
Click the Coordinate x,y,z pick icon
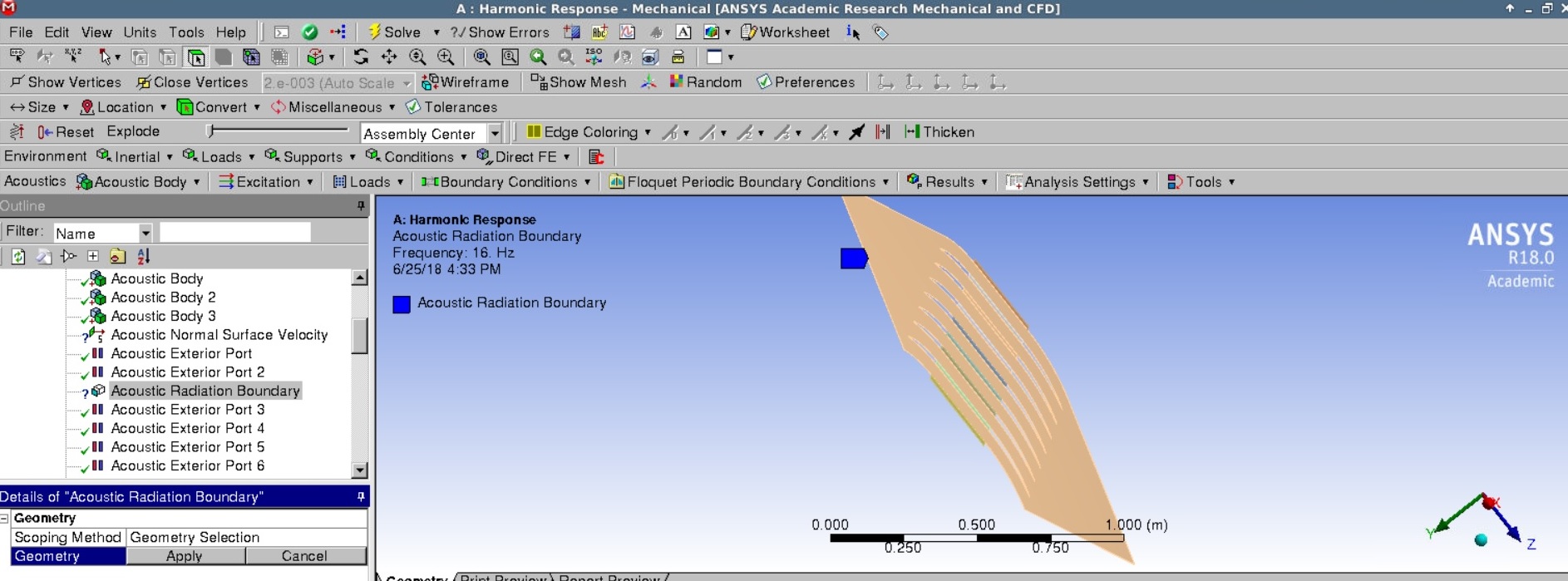tap(73, 57)
